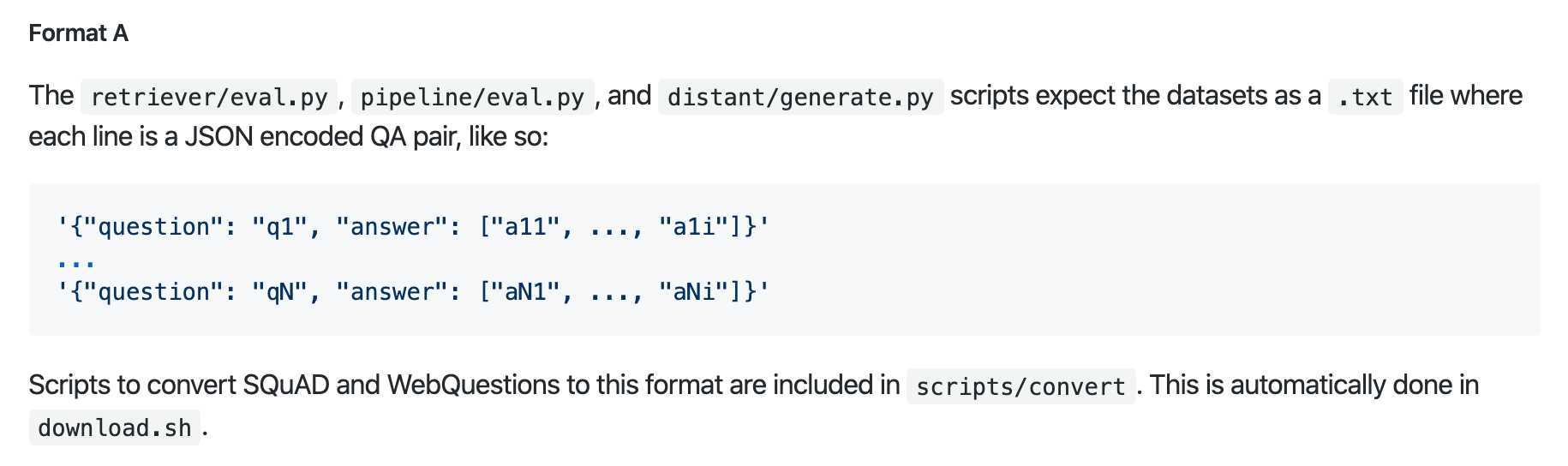This screenshot has height=466, width=1568.
Task: Click the pipeline/eval.py code snippet
Action: (472, 97)
